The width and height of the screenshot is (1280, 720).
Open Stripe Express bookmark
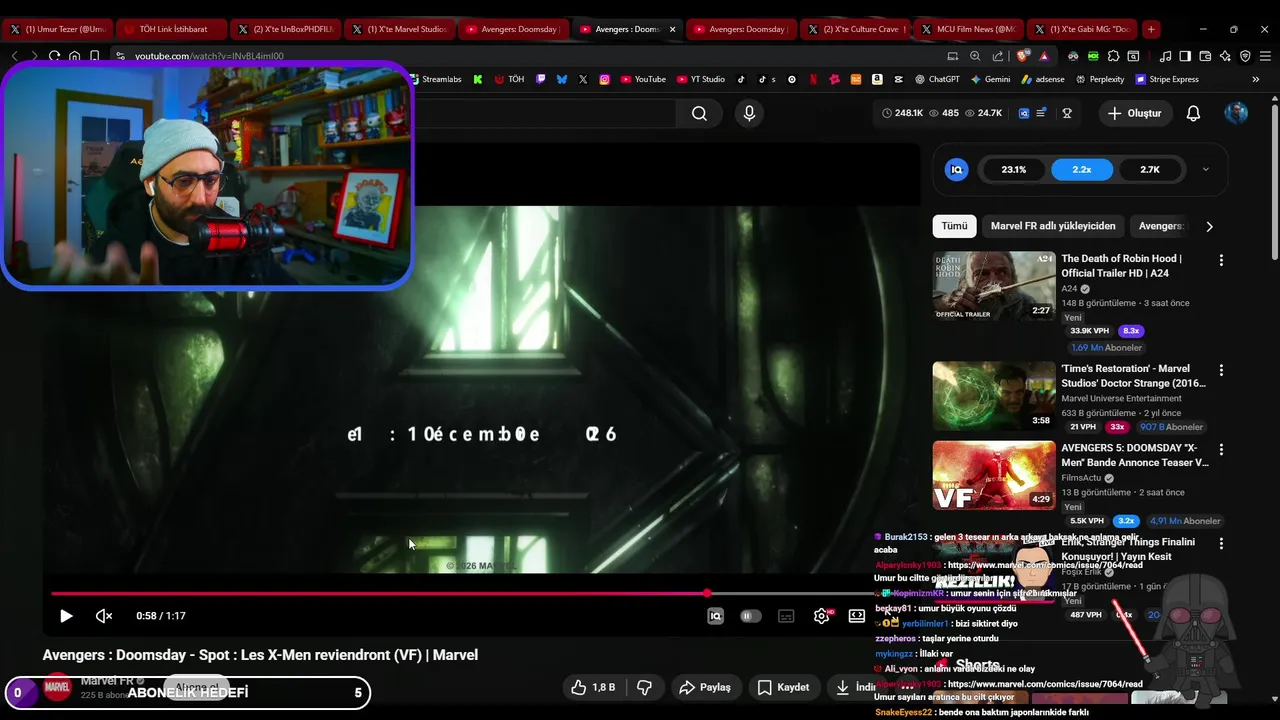(1167, 79)
